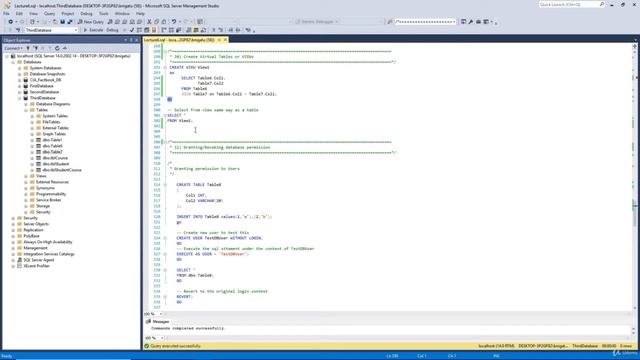This screenshot has height=360, width=640.
Task: Click the Save file icon
Action: point(62,22)
